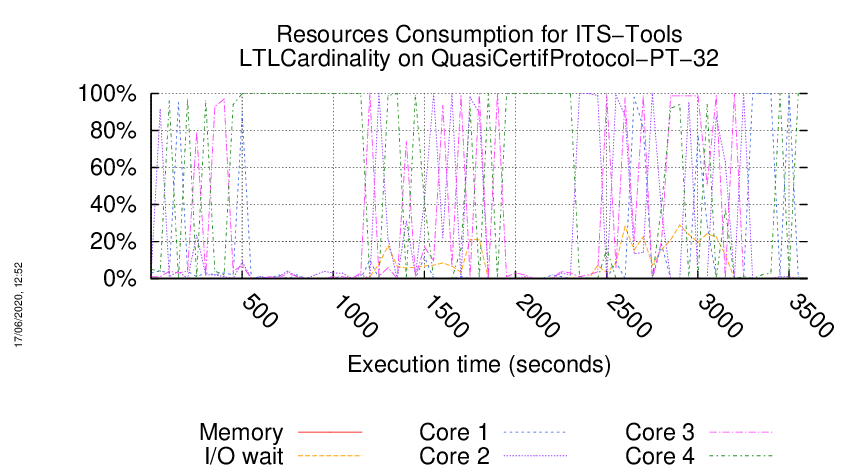
Task: Click the blue Core 1 legend line sample
Action: pos(535,432)
